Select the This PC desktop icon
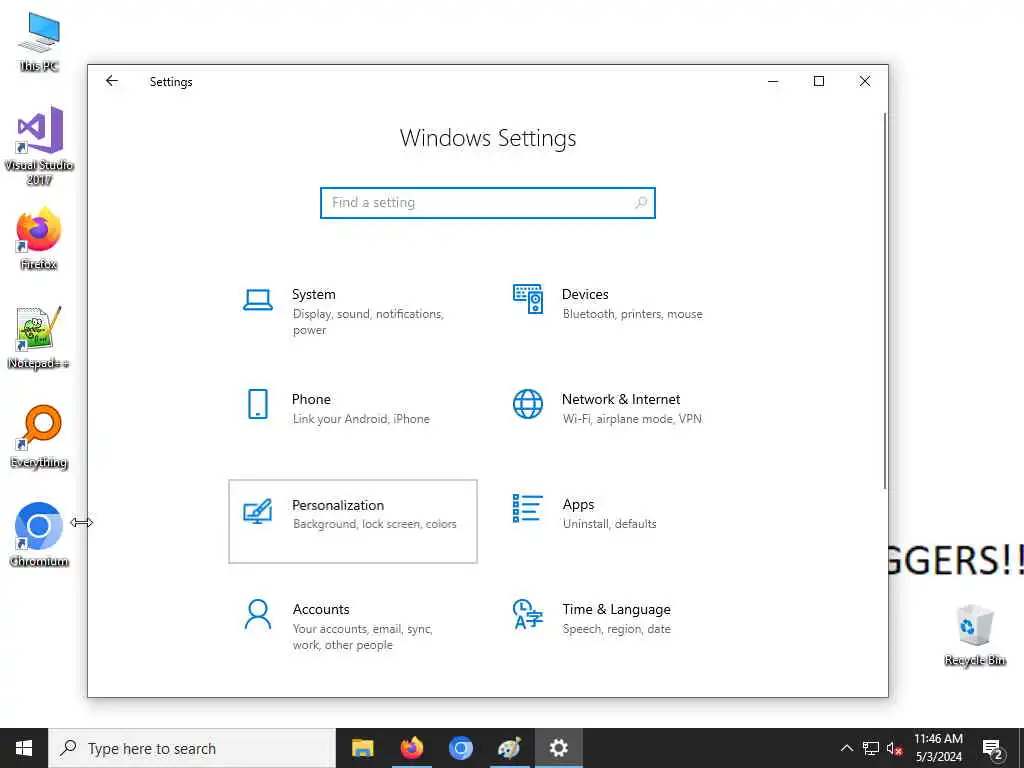The height and width of the screenshot is (768, 1024). click(39, 41)
